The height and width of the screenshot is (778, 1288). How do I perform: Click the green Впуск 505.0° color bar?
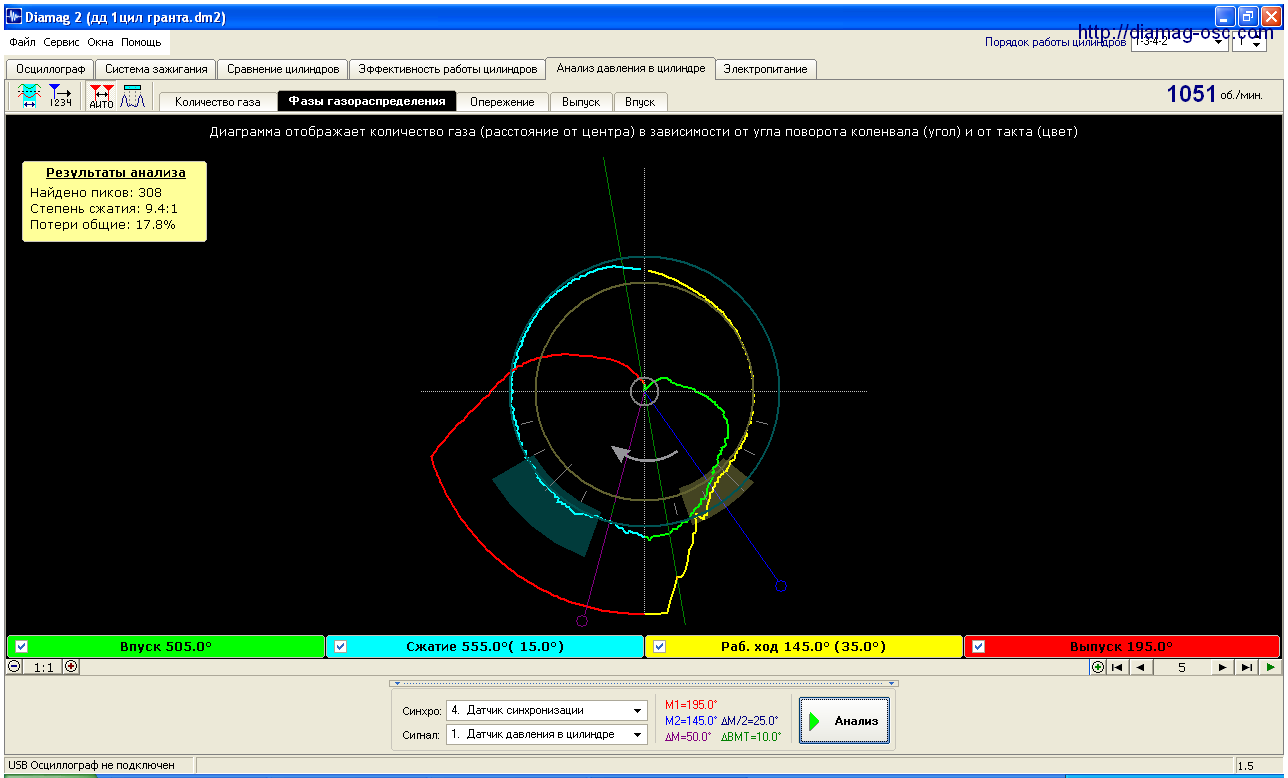[166, 647]
